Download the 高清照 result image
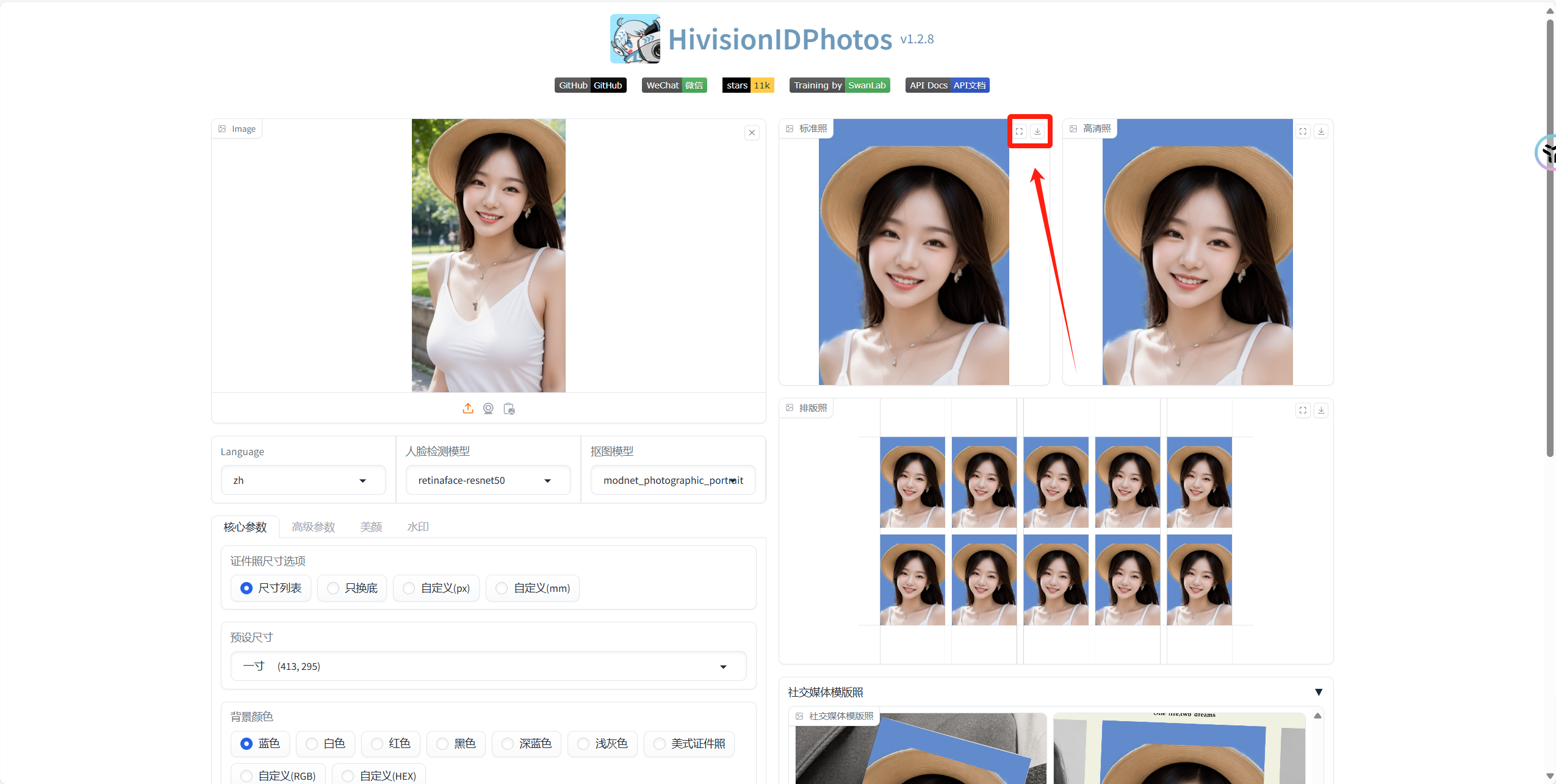 (1321, 131)
